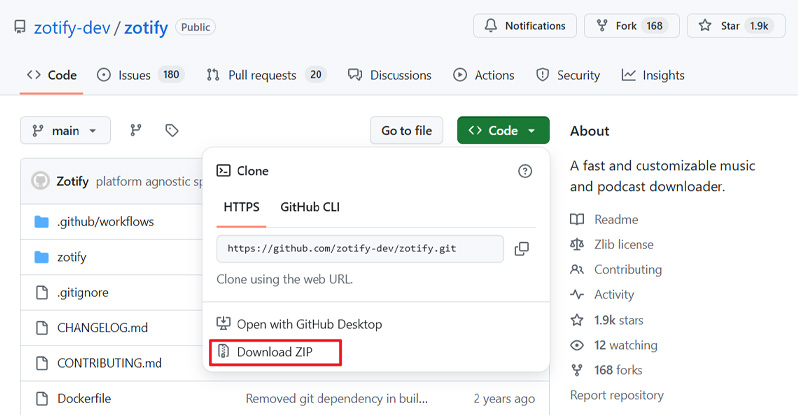Screen dimensions: 800x415
Task: Select the GitHub CLI clone tab
Action: pyautogui.click(x=310, y=207)
